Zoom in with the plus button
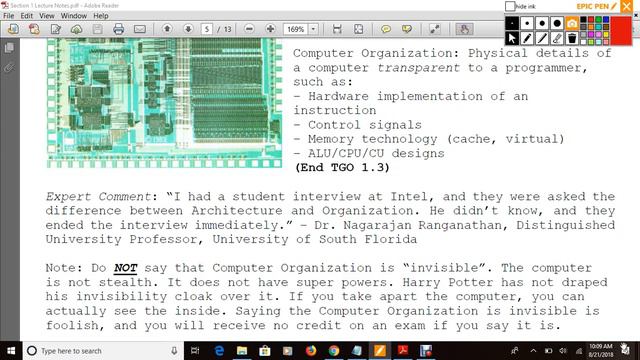The height and width of the screenshot is (360, 640). pos(270,29)
